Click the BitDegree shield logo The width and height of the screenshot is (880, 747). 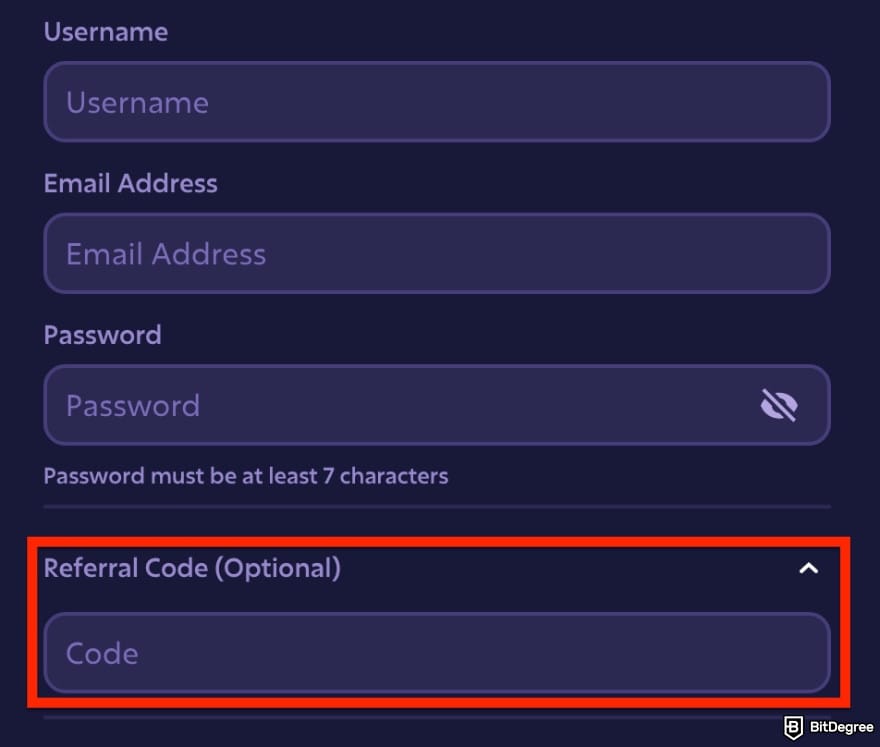point(792,725)
